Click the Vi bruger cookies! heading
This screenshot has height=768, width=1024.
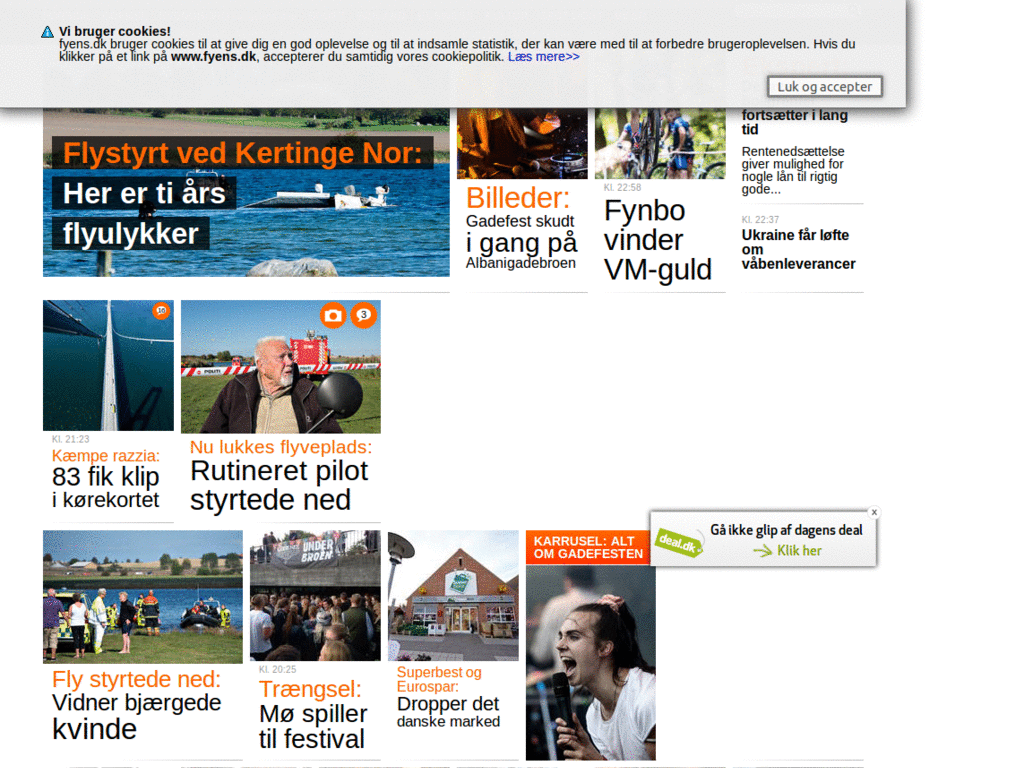point(114,31)
